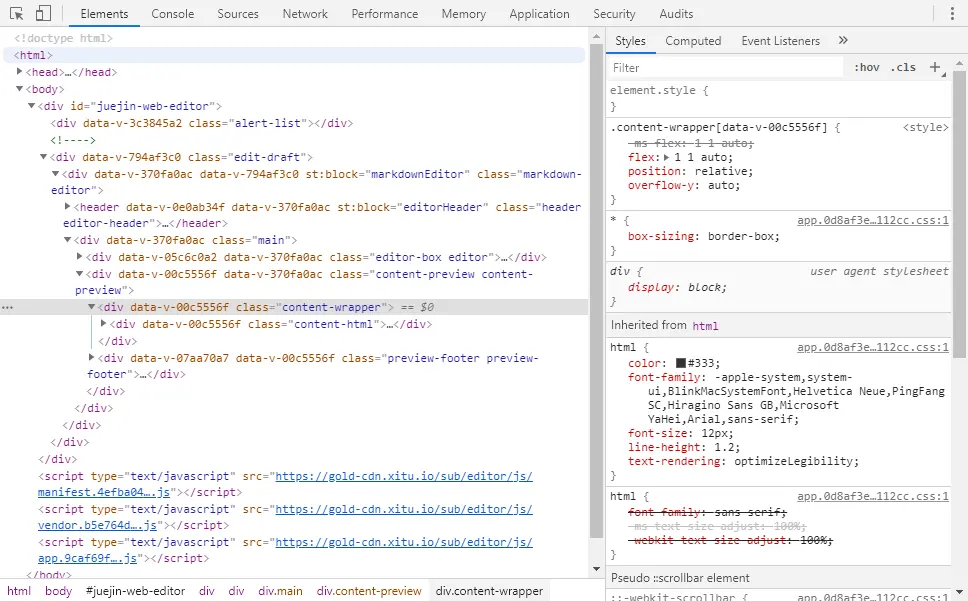Viewport: 968px width, 601px height.
Task: Click the Elements panel vertical scrollbar
Action: click(x=596, y=290)
